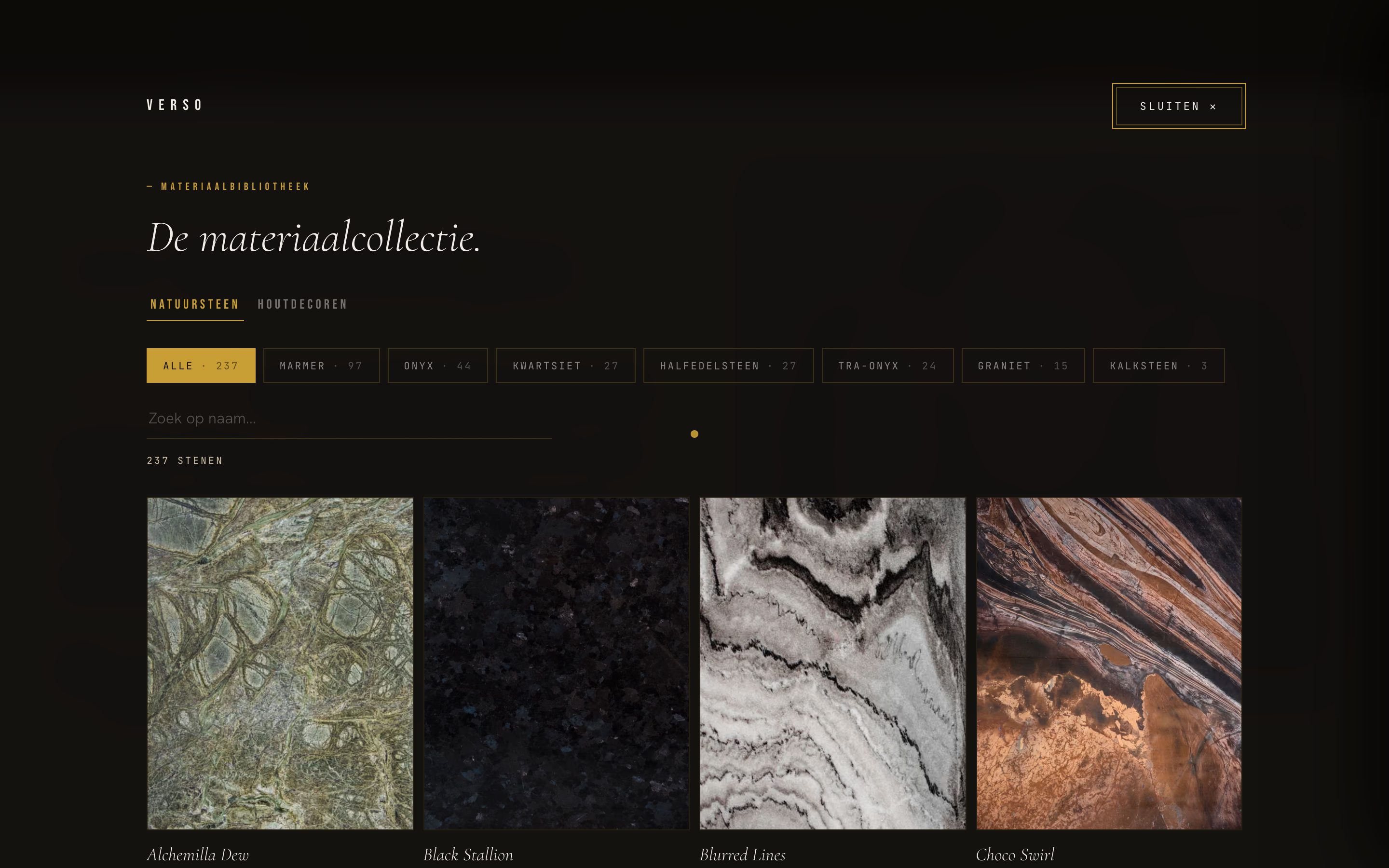Switch to the Natuursteen tab
The height and width of the screenshot is (868, 1389).
(x=194, y=304)
